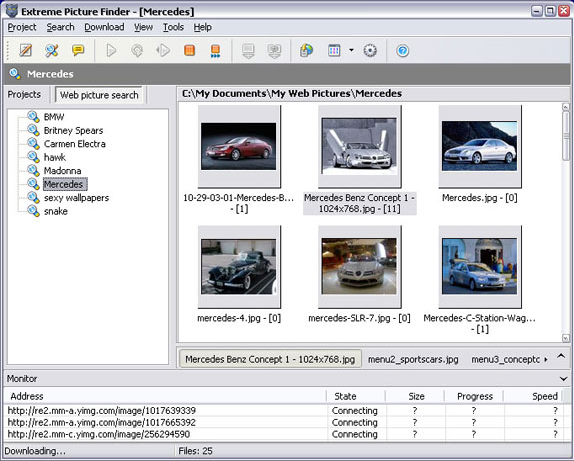Show more file tabs with right arrow
Image resolution: width=574 pixels, height=461 pixels.
[x=546, y=360]
